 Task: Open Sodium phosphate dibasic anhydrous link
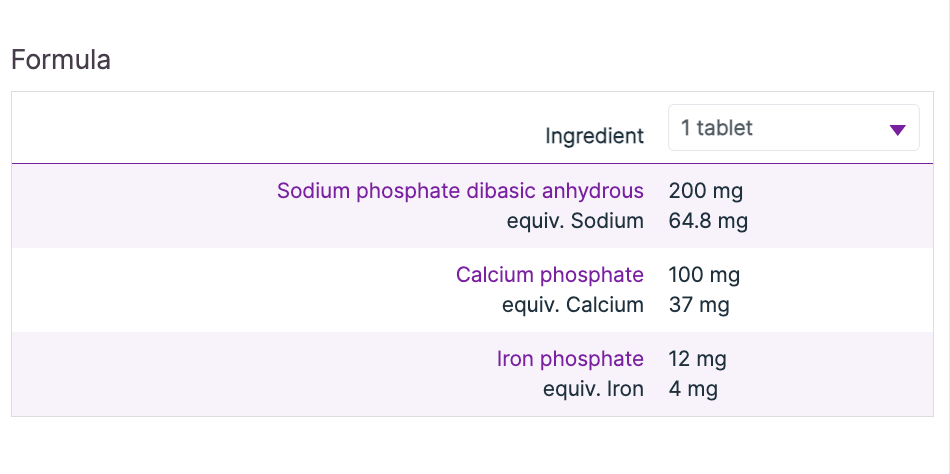(x=460, y=190)
